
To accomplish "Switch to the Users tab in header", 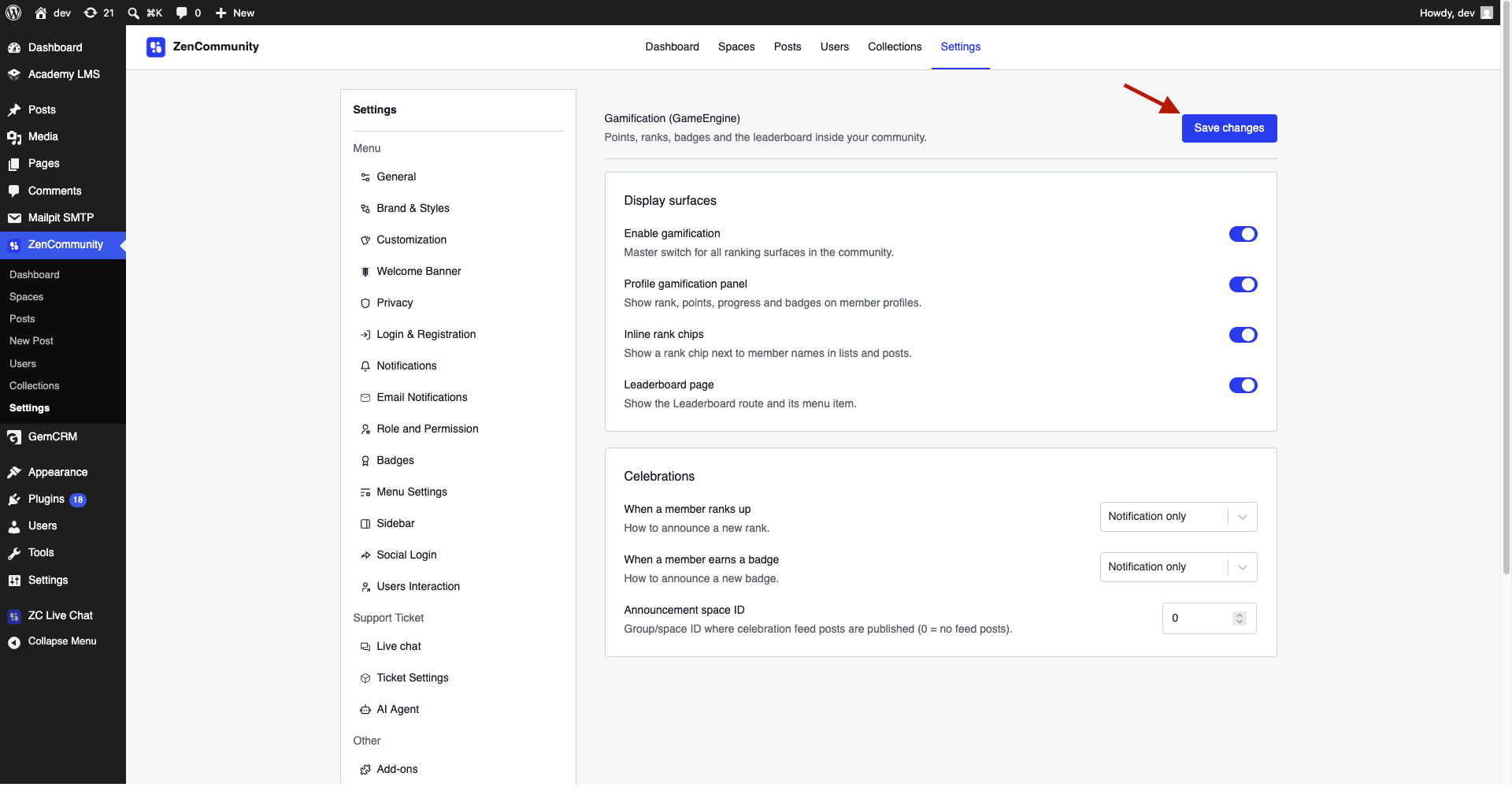I will point(835,47).
